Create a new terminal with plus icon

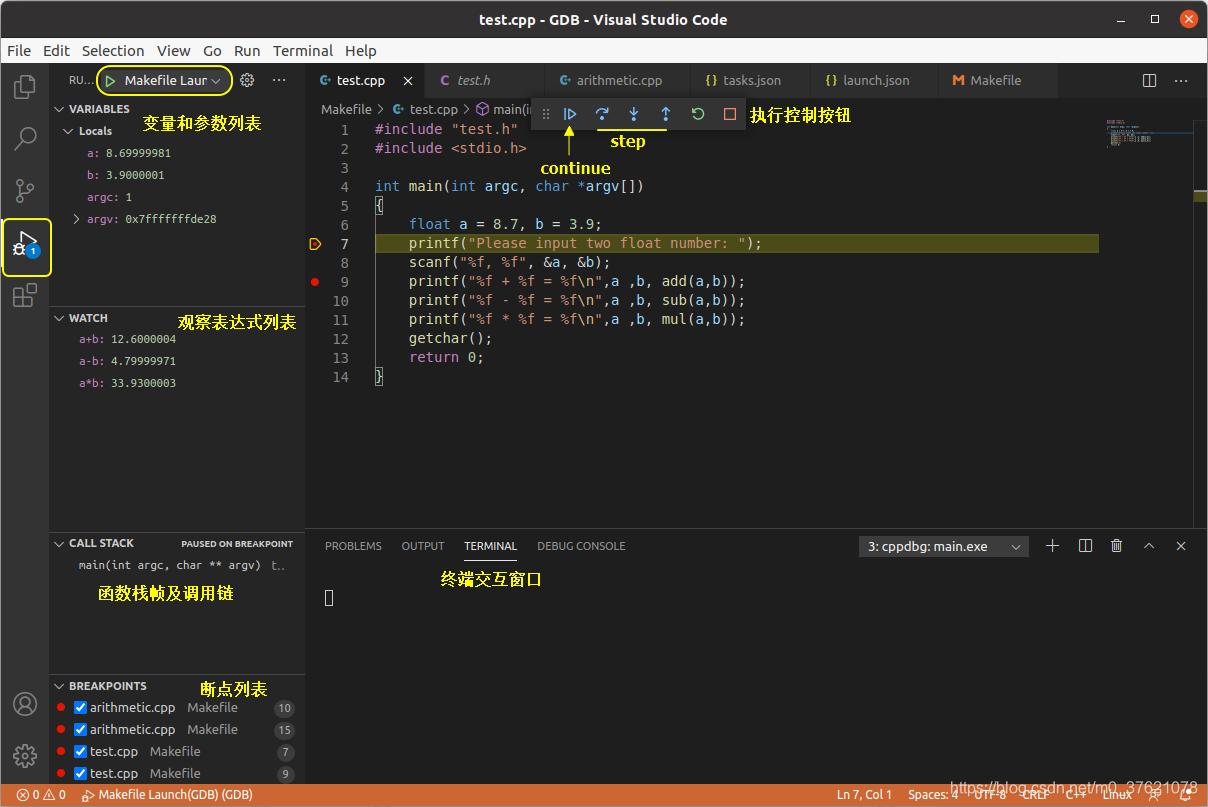[1052, 546]
